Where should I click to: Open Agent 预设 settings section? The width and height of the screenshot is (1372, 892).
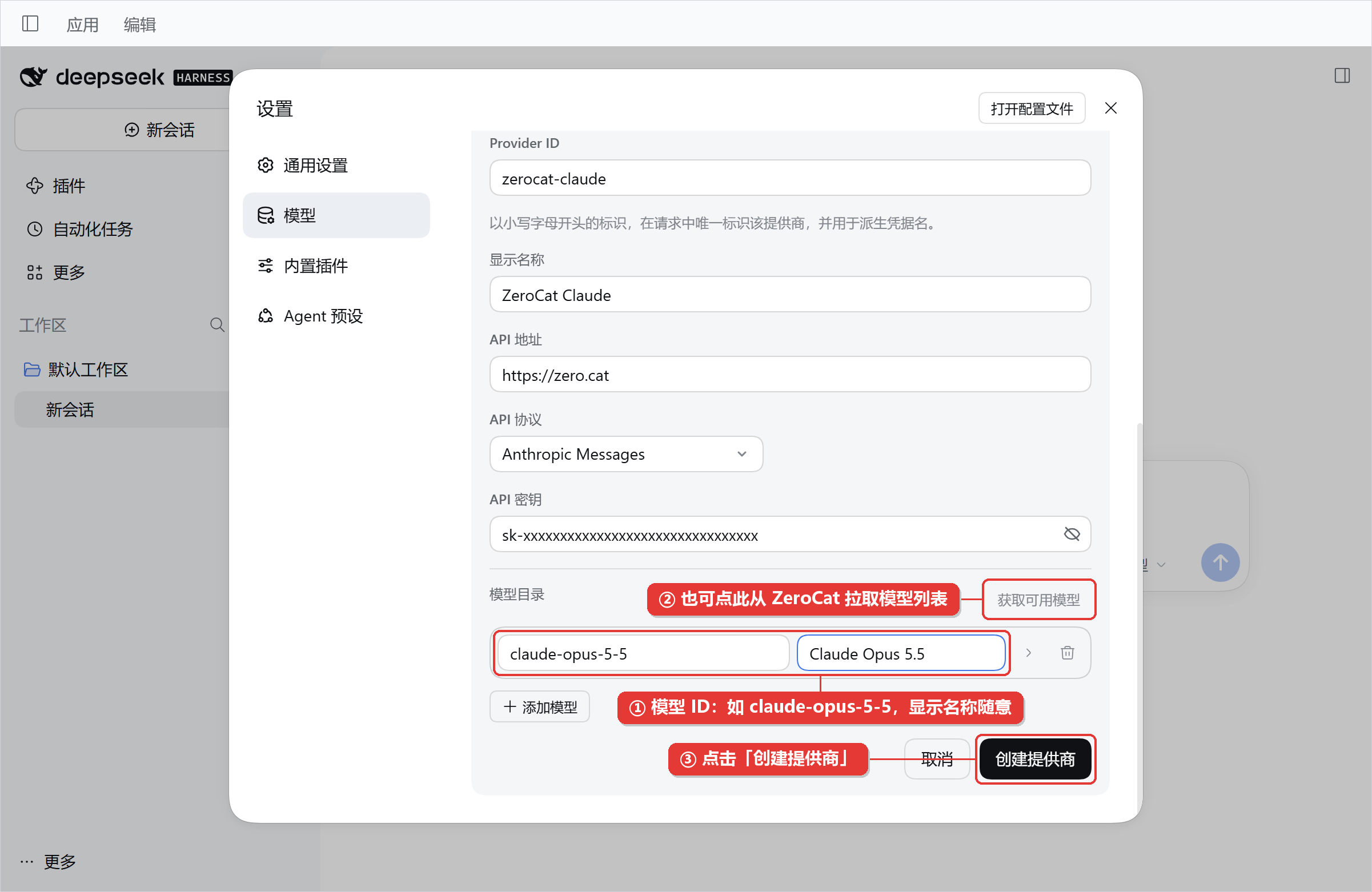[336, 316]
